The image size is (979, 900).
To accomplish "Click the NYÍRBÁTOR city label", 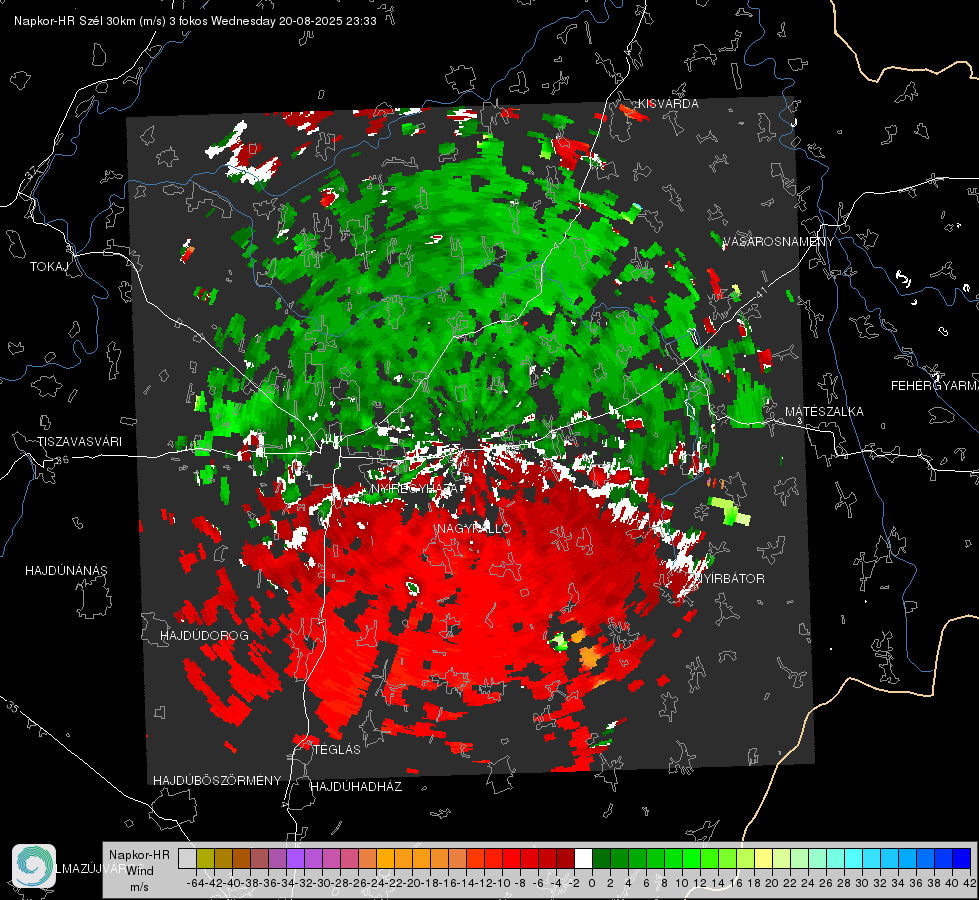I will click(x=730, y=579).
